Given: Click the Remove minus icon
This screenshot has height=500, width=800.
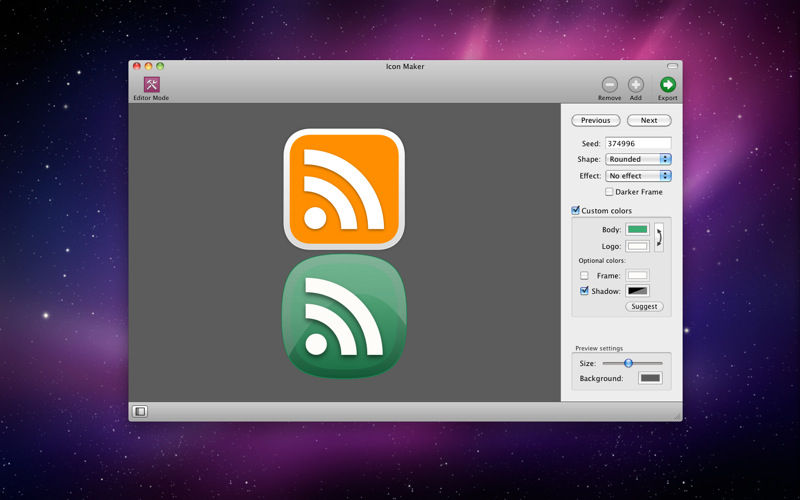Looking at the screenshot, I should (609, 85).
